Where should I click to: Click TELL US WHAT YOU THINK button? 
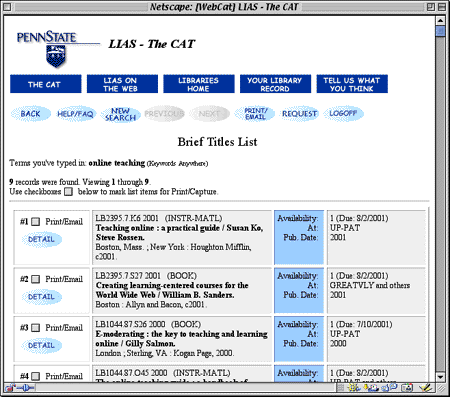coord(352,84)
